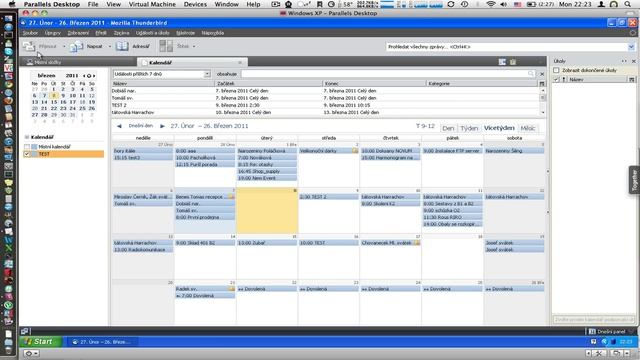Click in the global message search field
The width and height of the screenshot is (640, 360).
tap(506, 47)
